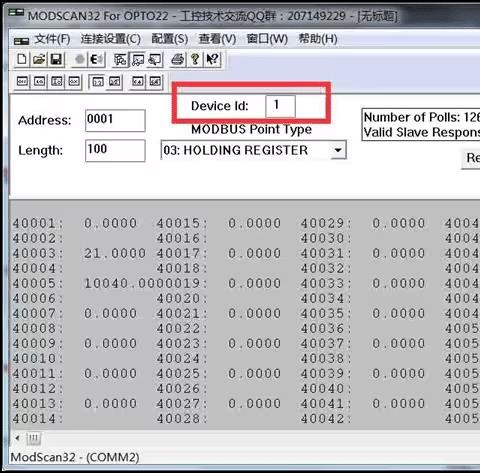Select register 40003 value 21.0000
The height and width of the screenshot is (473, 480).
pos(115,253)
